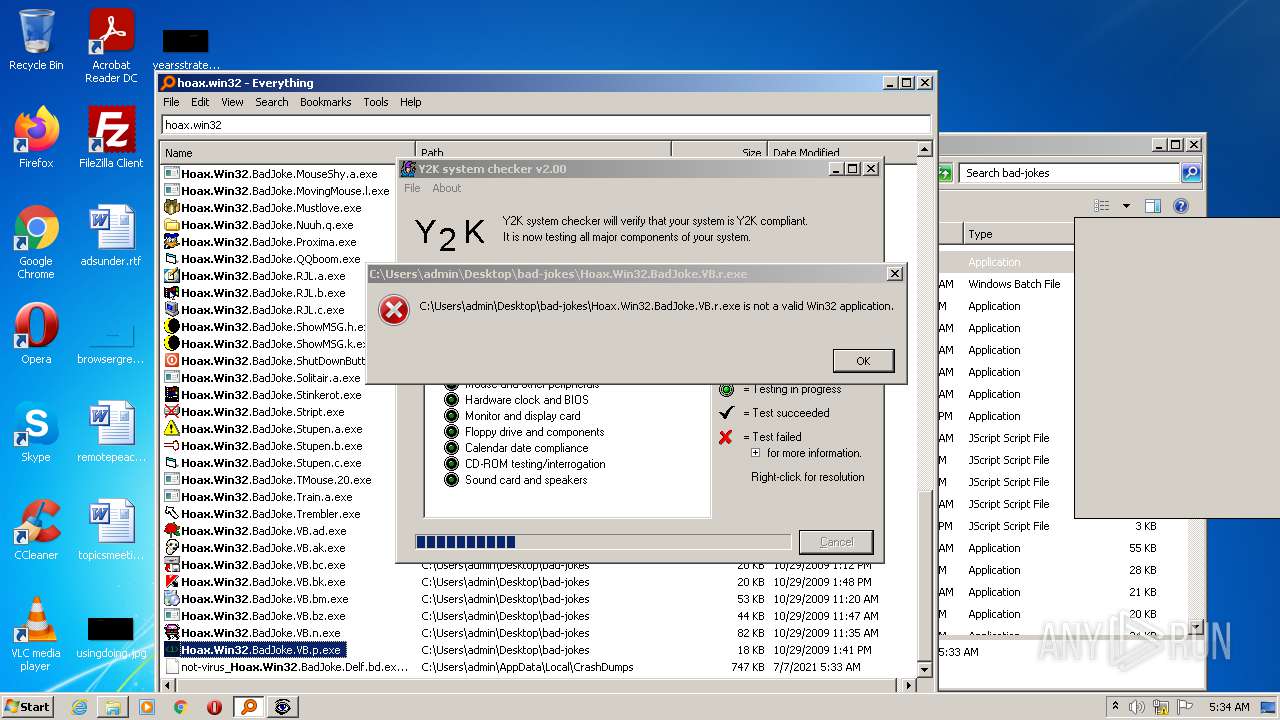
Task: Expand 'for more information' plus box
Action: [x=755, y=453]
